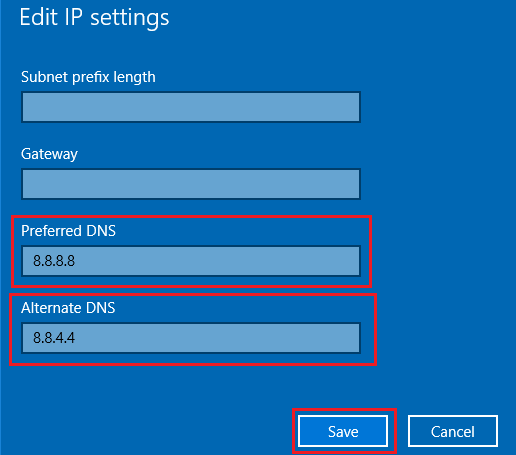Cancel the IP settings changes
Viewport: 516px width, 455px height.
tap(453, 431)
